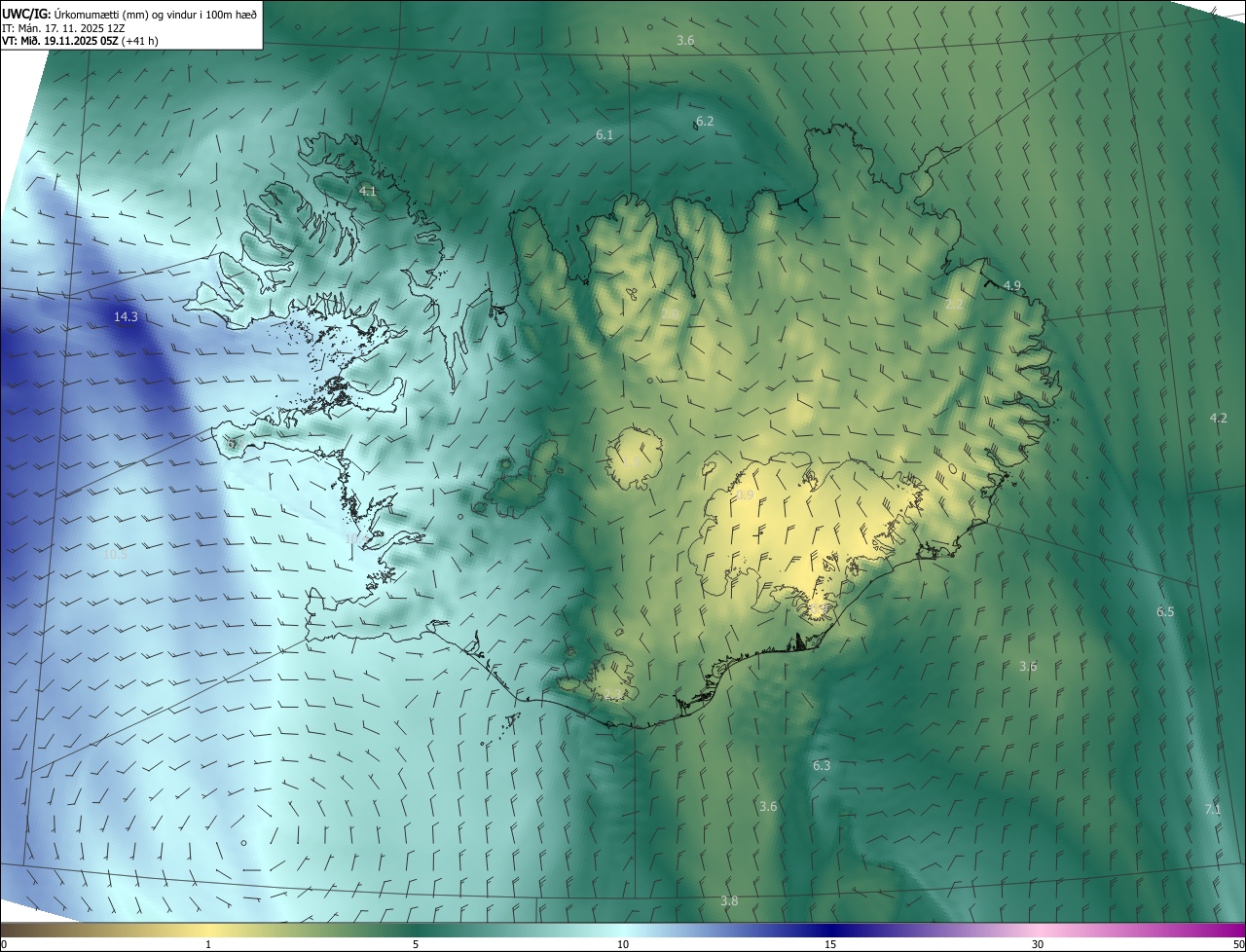
Task: Click the 7.1 value label
Action: coord(1213,809)
